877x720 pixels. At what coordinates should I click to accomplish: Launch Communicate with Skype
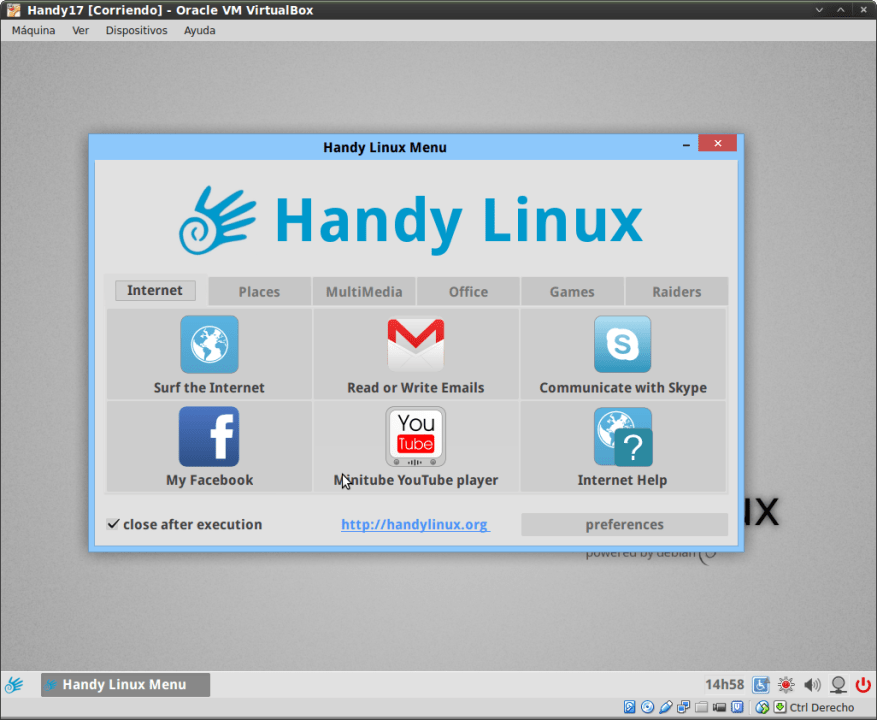622,343
